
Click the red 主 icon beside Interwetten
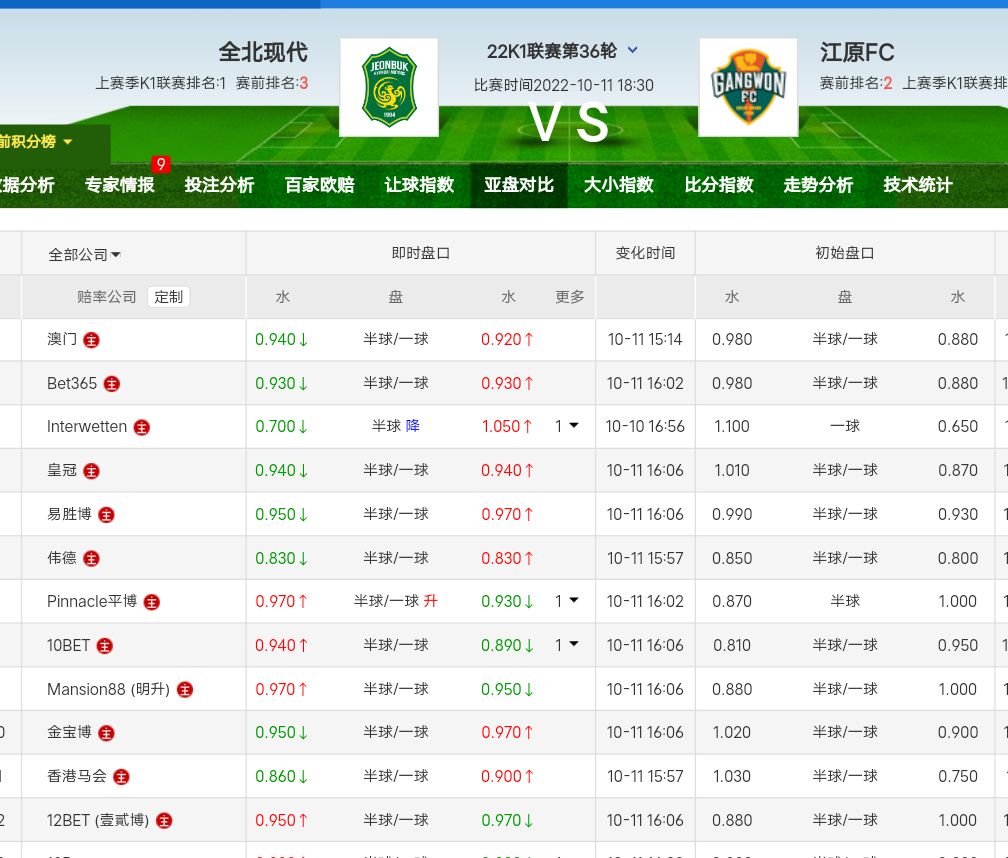click(x=142, y=427)
